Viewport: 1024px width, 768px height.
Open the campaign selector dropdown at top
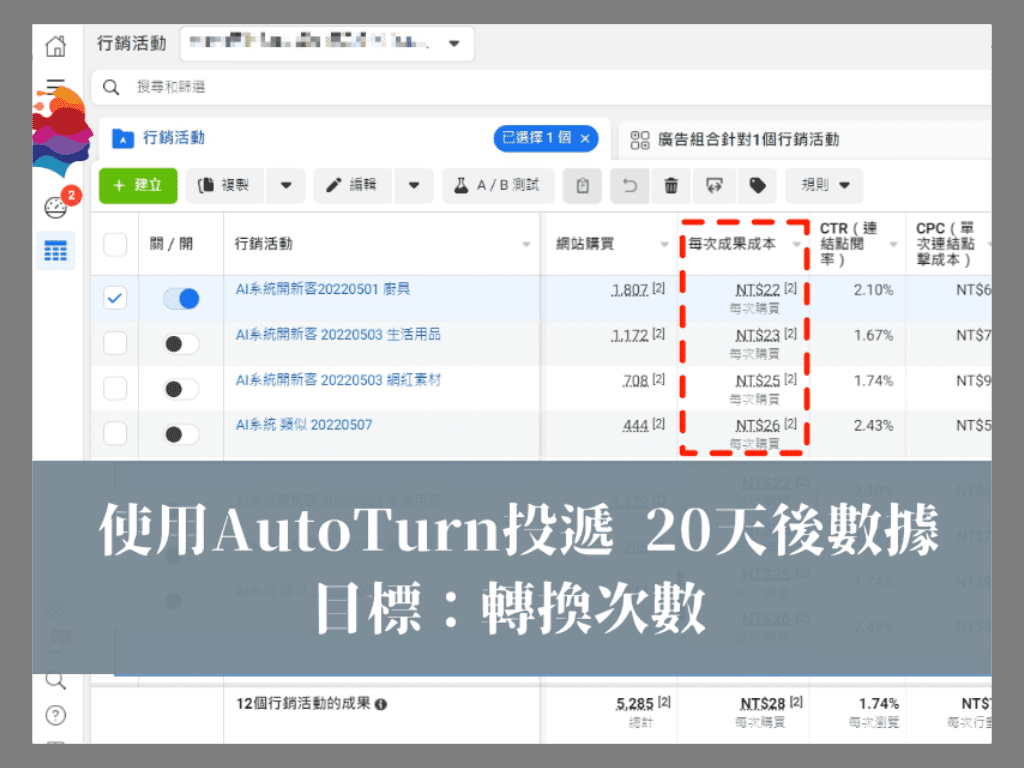tap(327, 44)
